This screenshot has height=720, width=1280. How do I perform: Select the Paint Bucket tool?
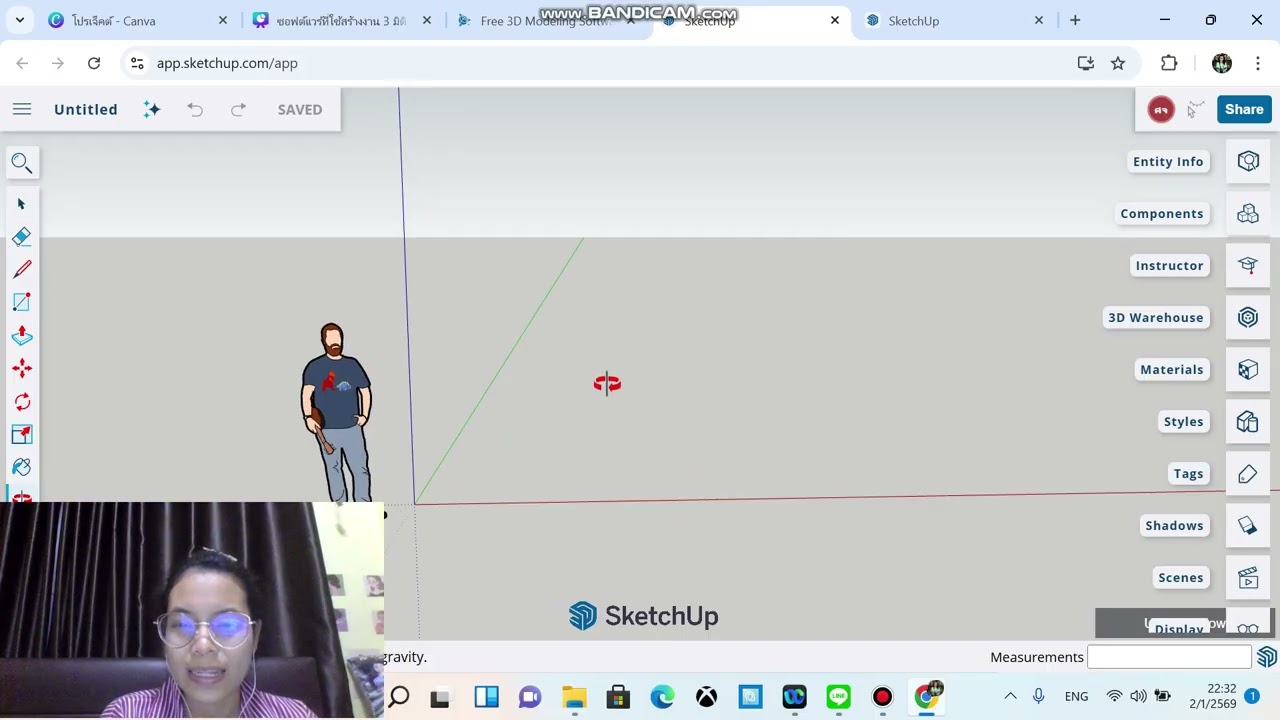22,467
